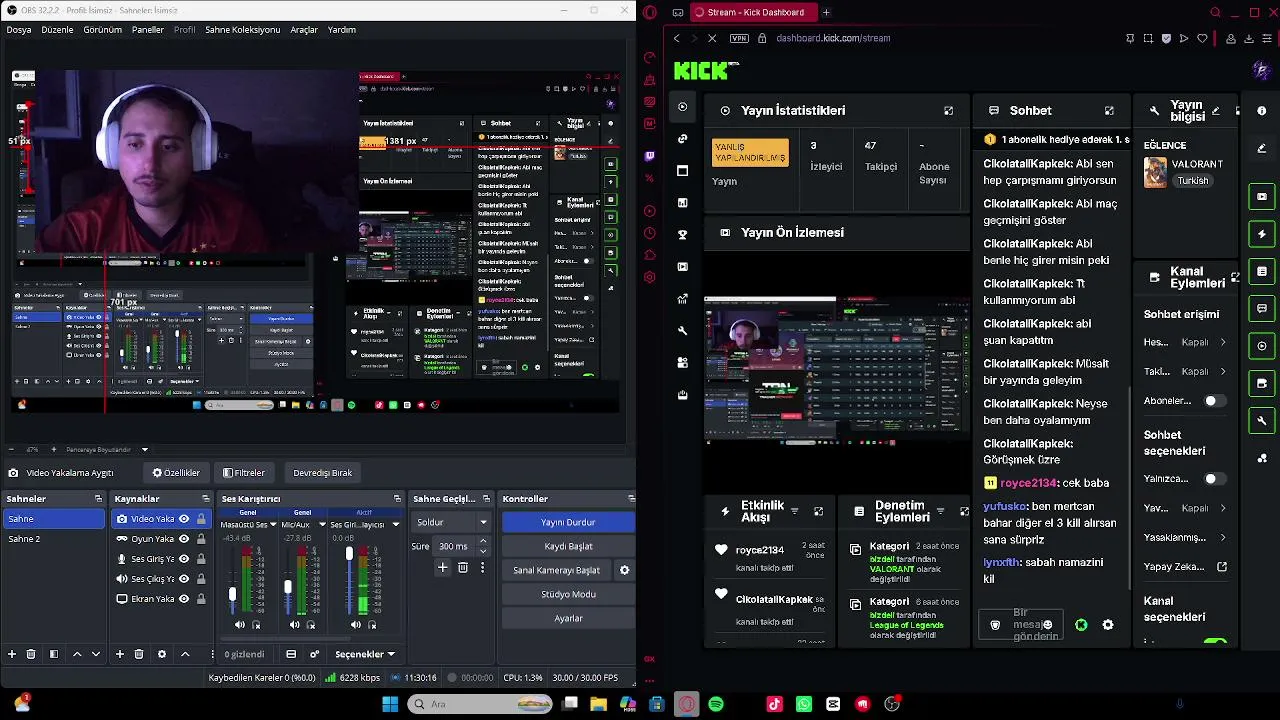Open the Paneller menu in OBS
Screen dimensions: 1280x720
[148, 30]
